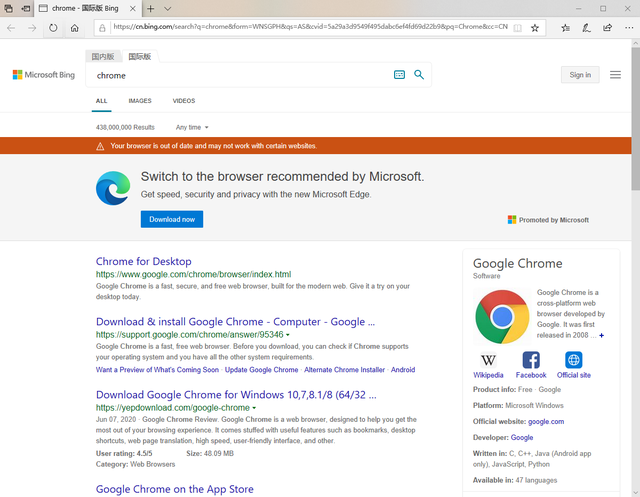Open the browser home page
Viewport: 640px width, 497px height.
[74, 28]
